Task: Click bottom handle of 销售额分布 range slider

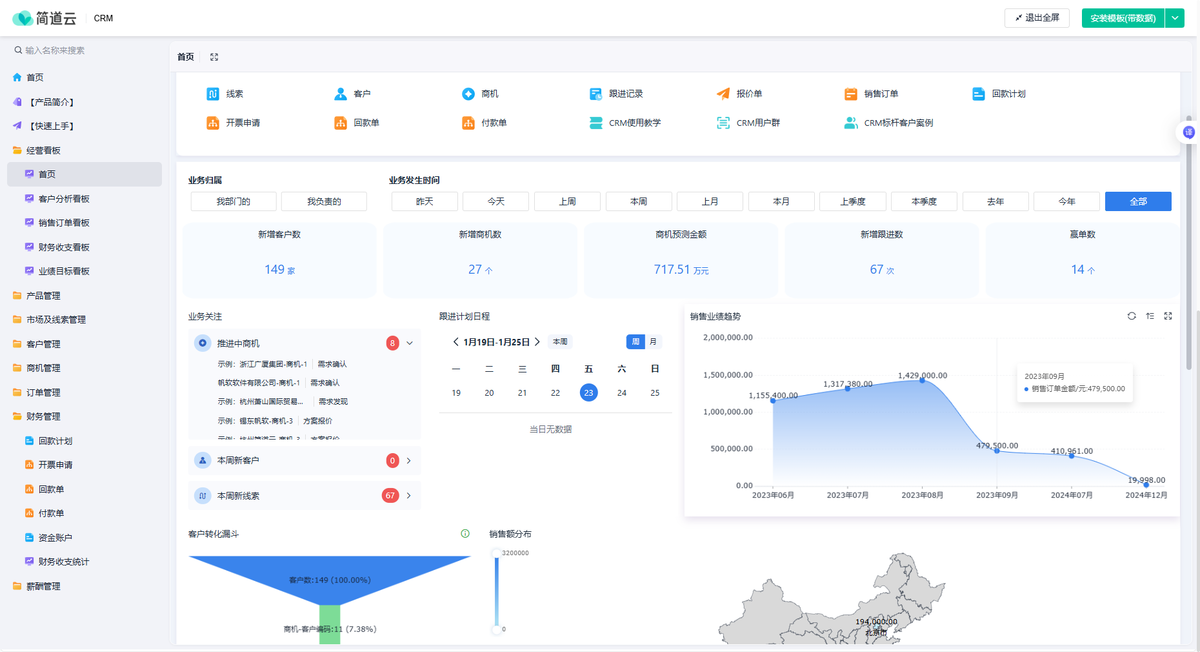Action: point(496,629)
